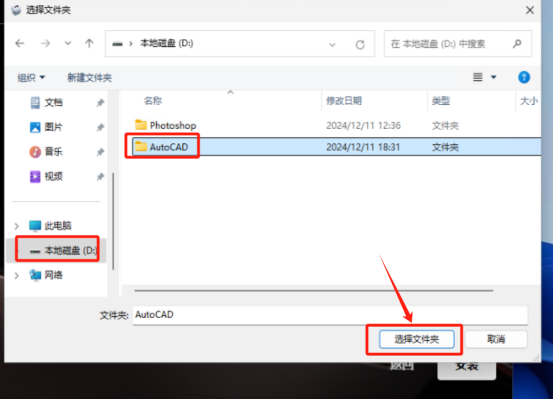Open the 组织 menu
This screenshot has height=399, width=554.
point(31,77)
